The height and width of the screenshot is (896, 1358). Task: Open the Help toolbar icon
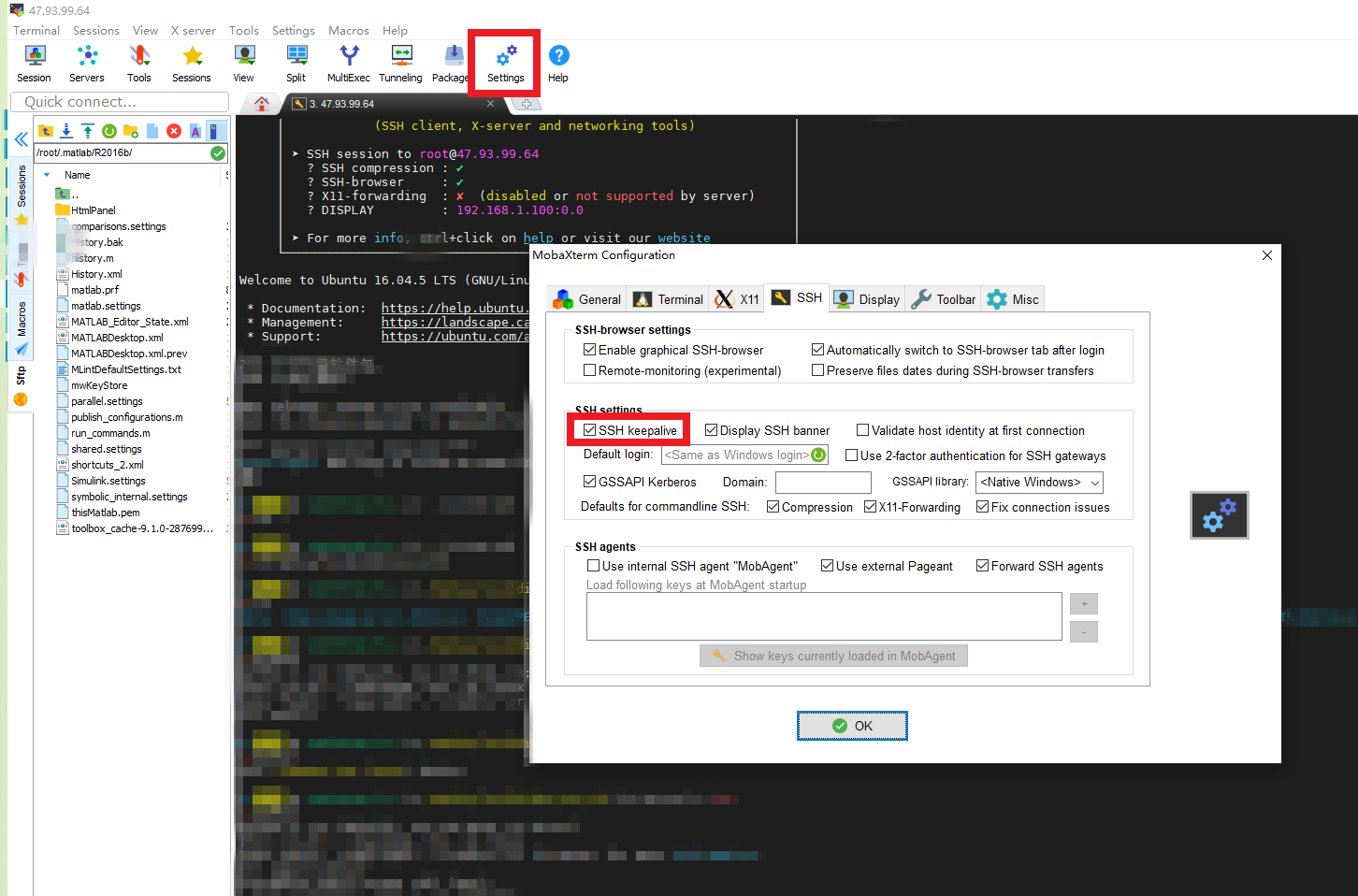(558, 64)
